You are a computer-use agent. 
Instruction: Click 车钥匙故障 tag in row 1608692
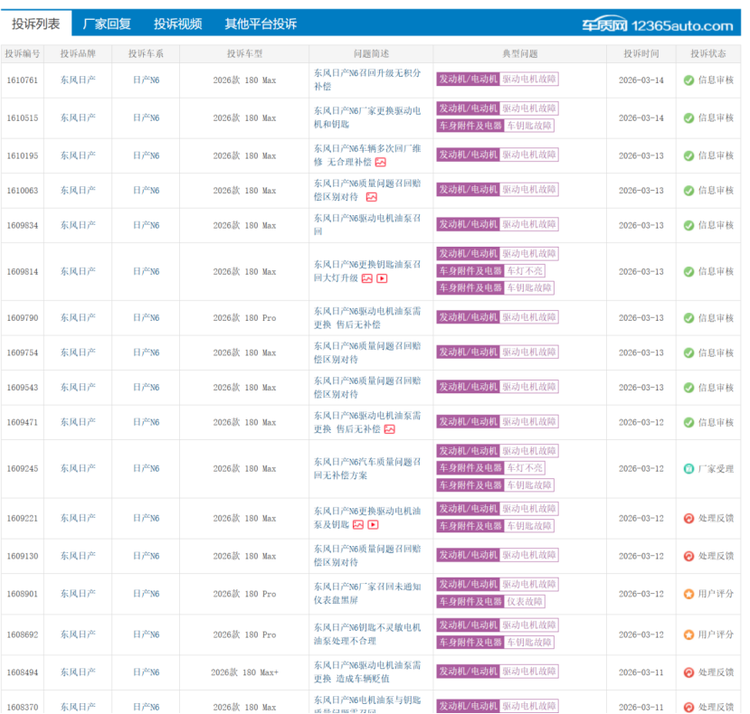coord(529,642)
